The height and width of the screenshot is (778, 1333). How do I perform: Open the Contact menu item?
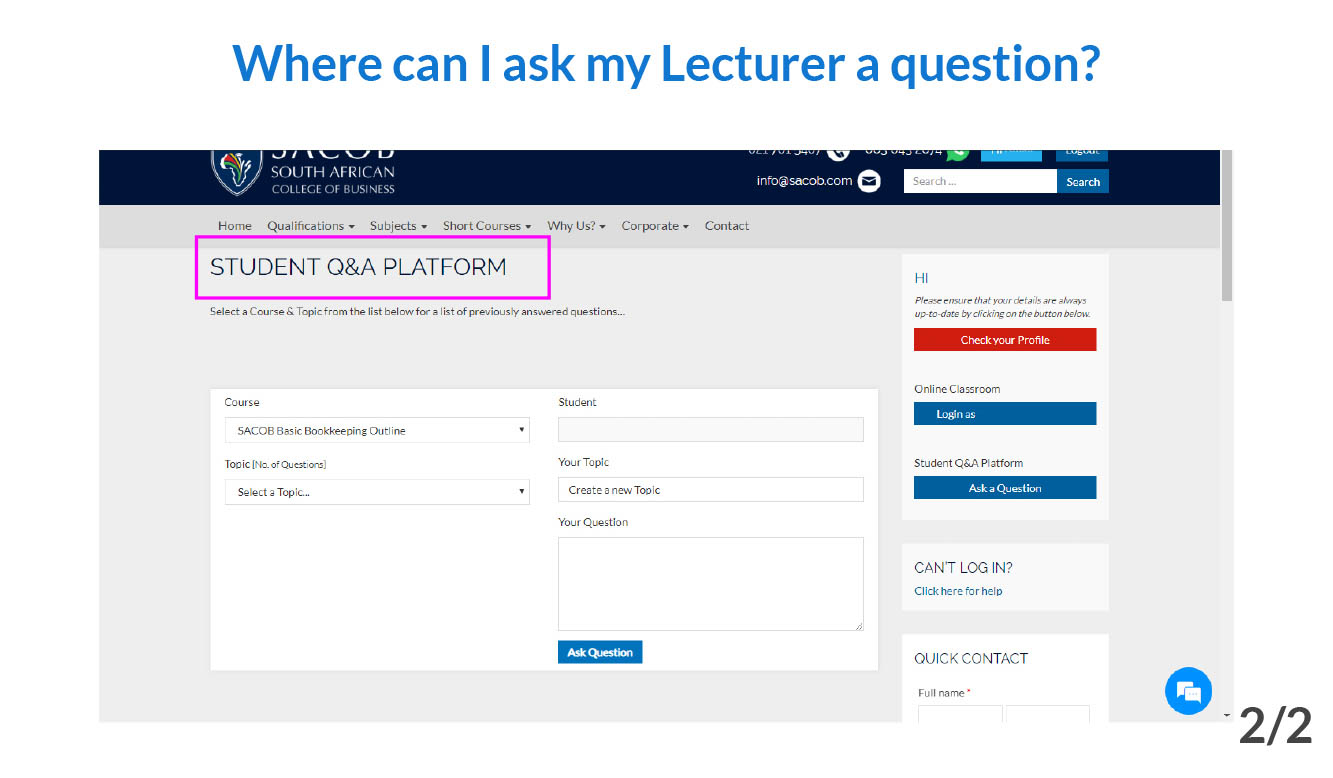click(x=727, y=226)
